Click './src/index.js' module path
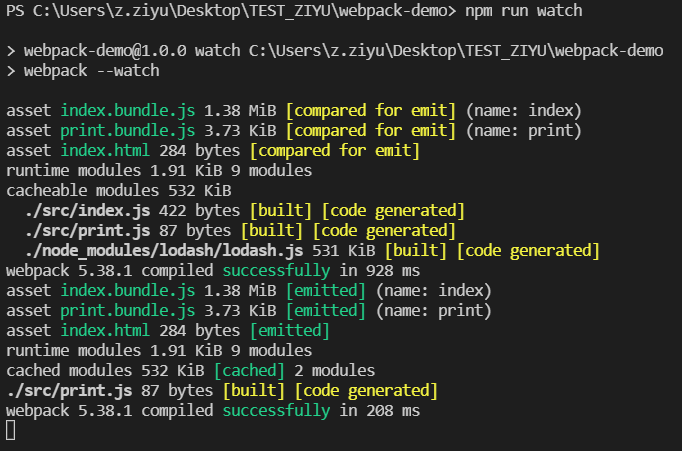This screenshot has height=451, width=682. (x=87, y=210)
